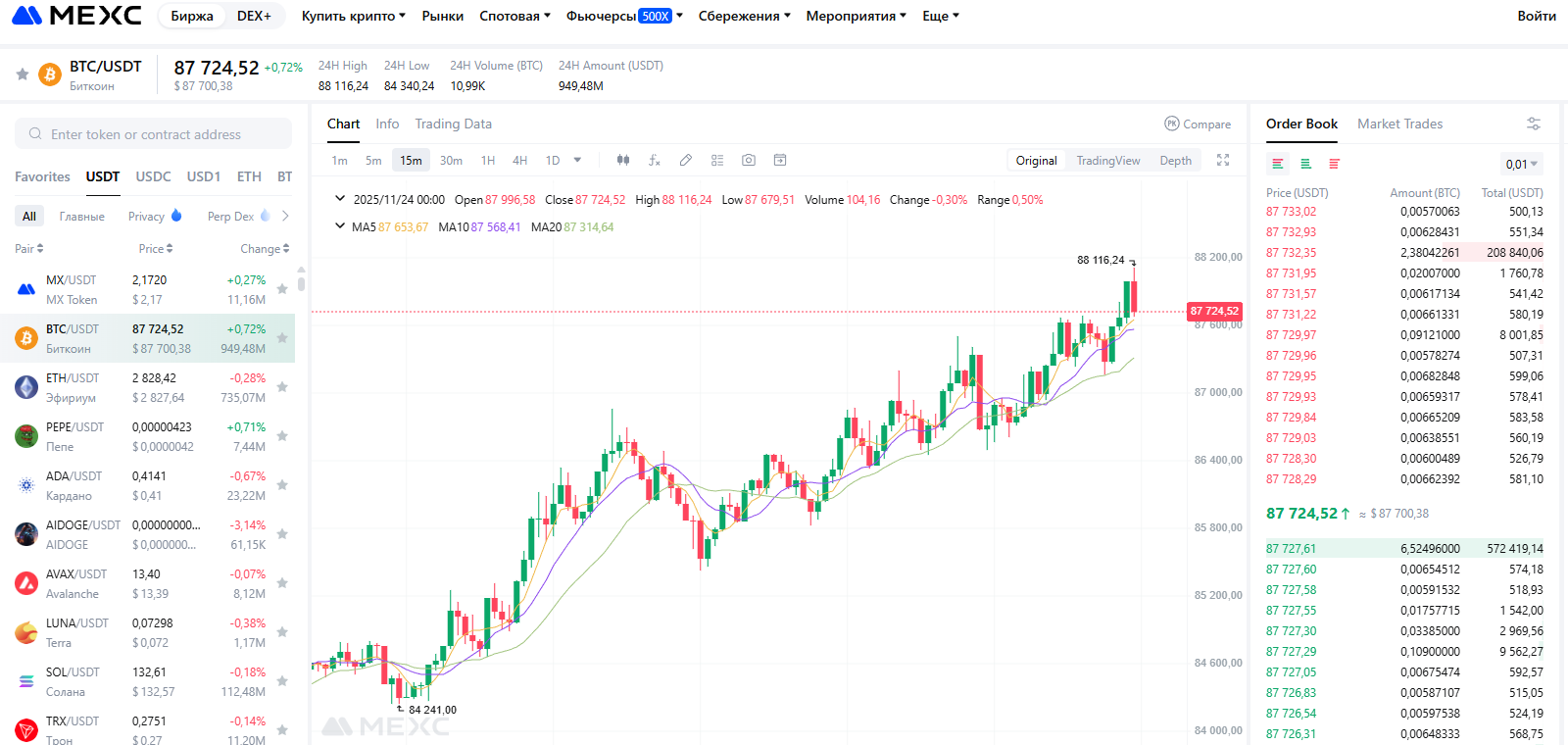Collapse the MA indicator legend row
This screenshot has width=1568, height=745.
coord(340,226)
